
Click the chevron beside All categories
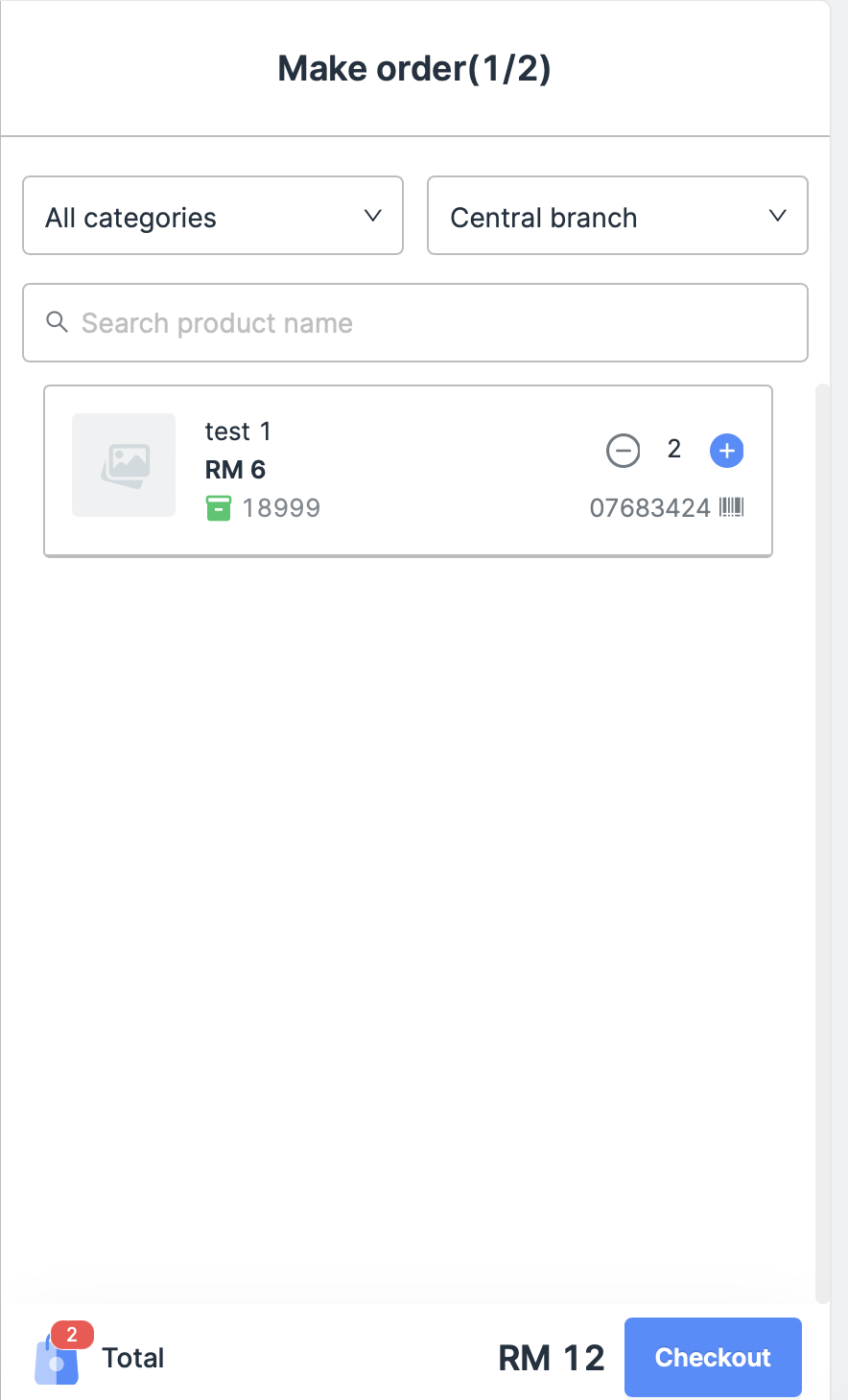373,216
